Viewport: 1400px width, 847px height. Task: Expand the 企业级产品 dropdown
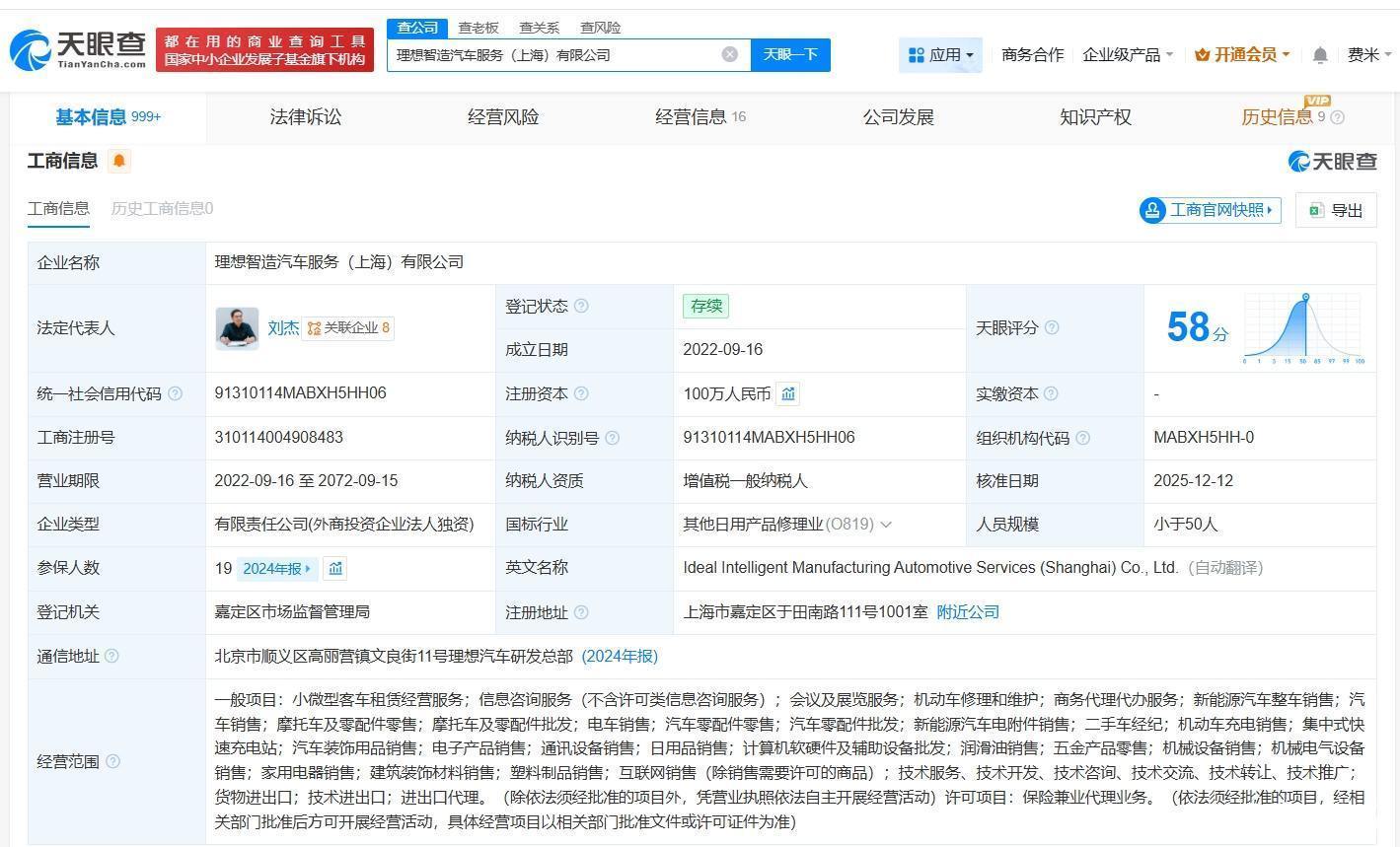(x=1128, y=55)
